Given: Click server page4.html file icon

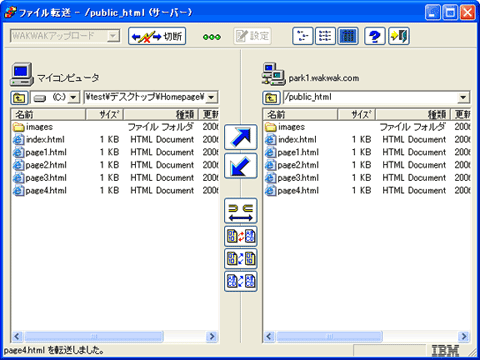Looking at the screenshot, I should 270,190.
